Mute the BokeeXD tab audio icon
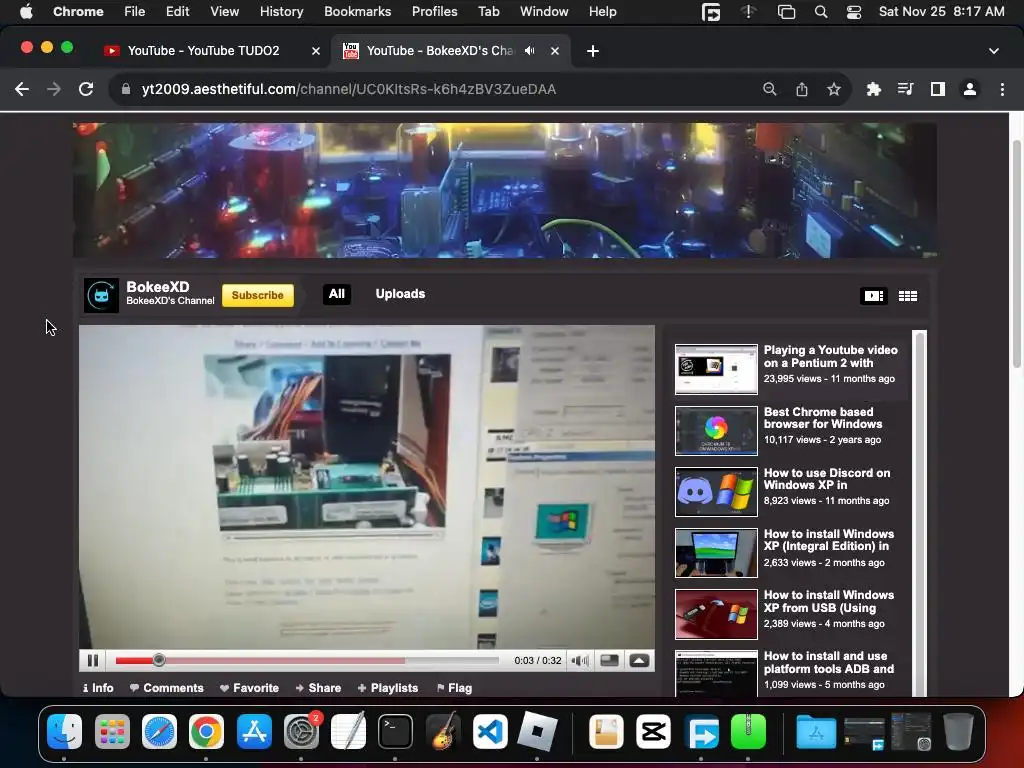The image size is (1024, 768). 530,51
